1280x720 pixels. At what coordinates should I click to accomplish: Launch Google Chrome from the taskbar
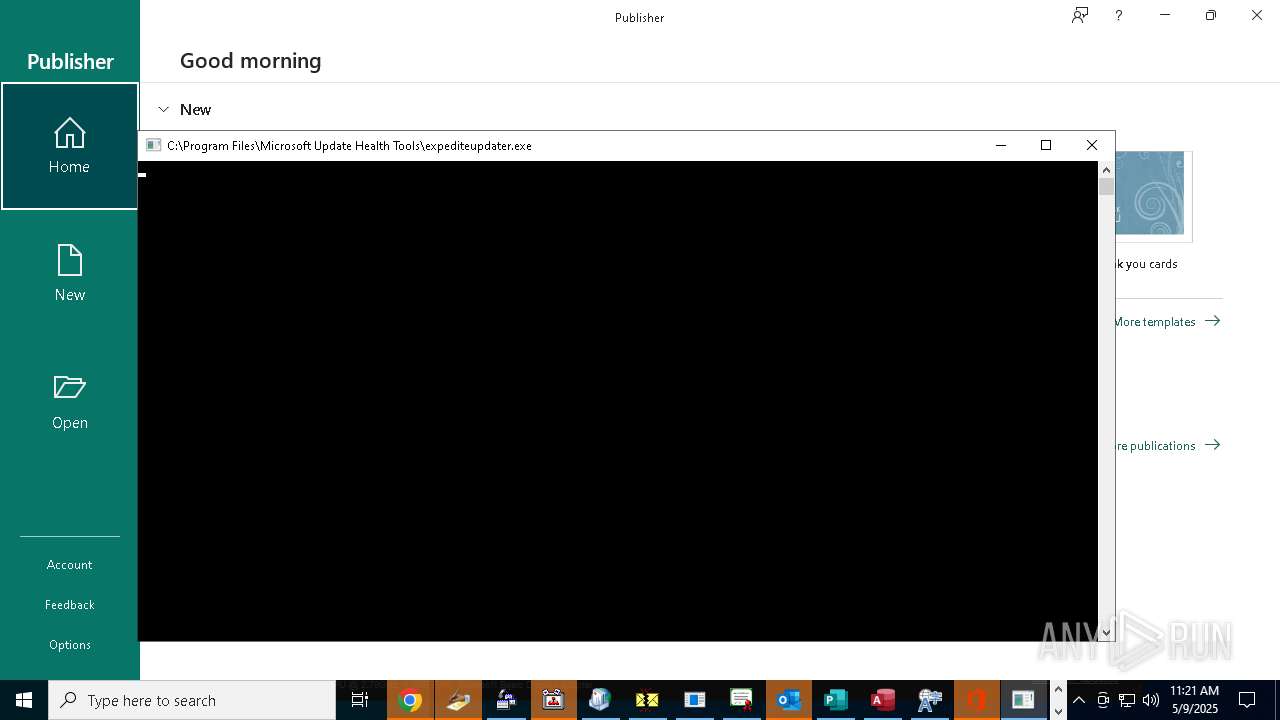410,700
